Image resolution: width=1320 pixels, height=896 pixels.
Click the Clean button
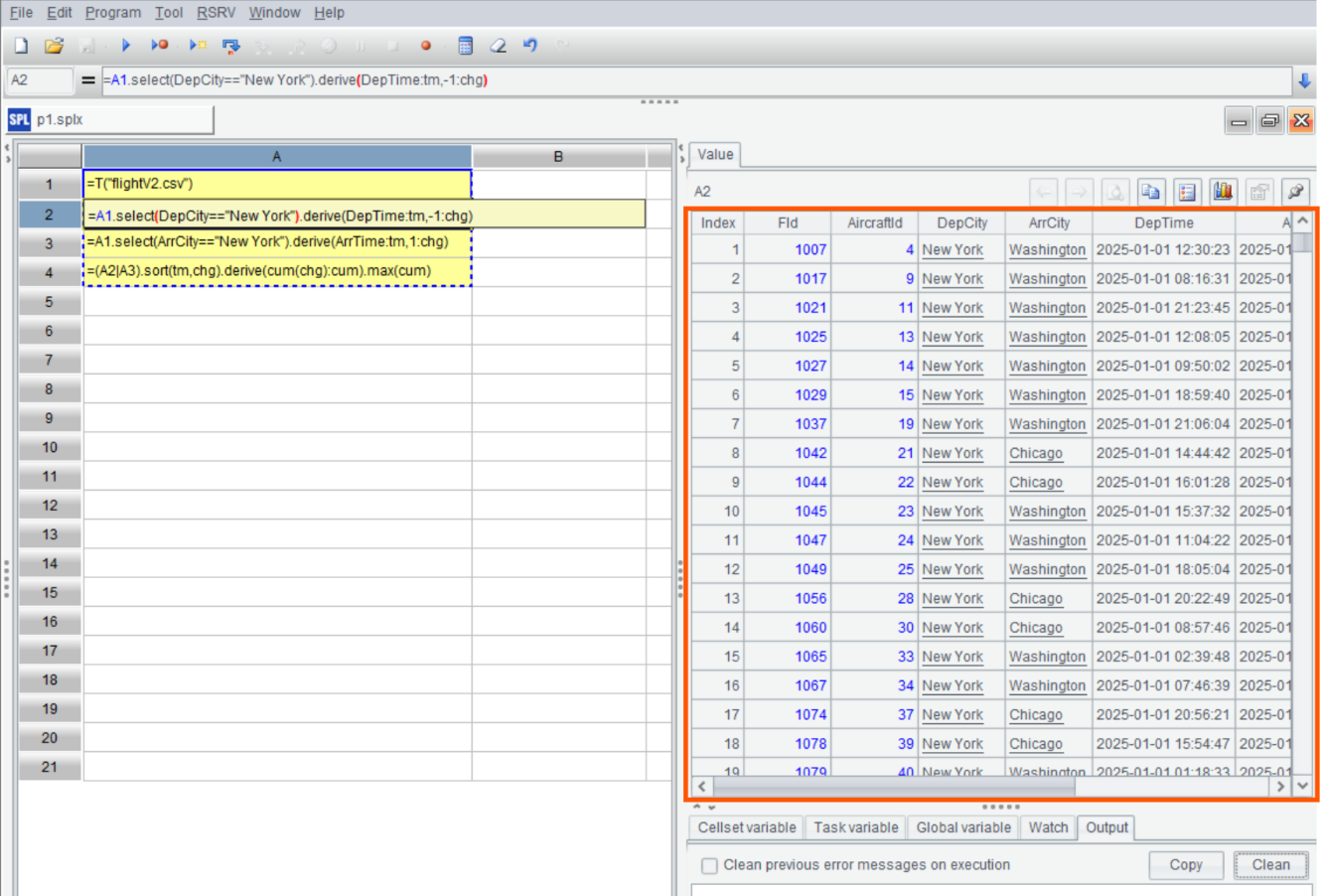(1270, 865)
